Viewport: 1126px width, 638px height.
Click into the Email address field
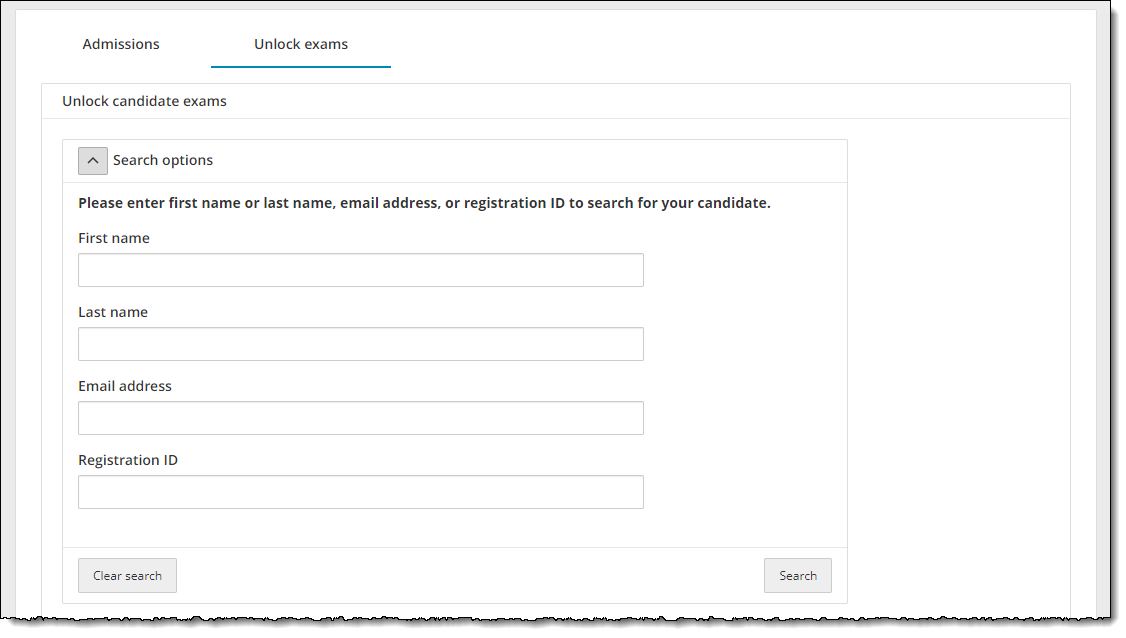coord(360,418)
